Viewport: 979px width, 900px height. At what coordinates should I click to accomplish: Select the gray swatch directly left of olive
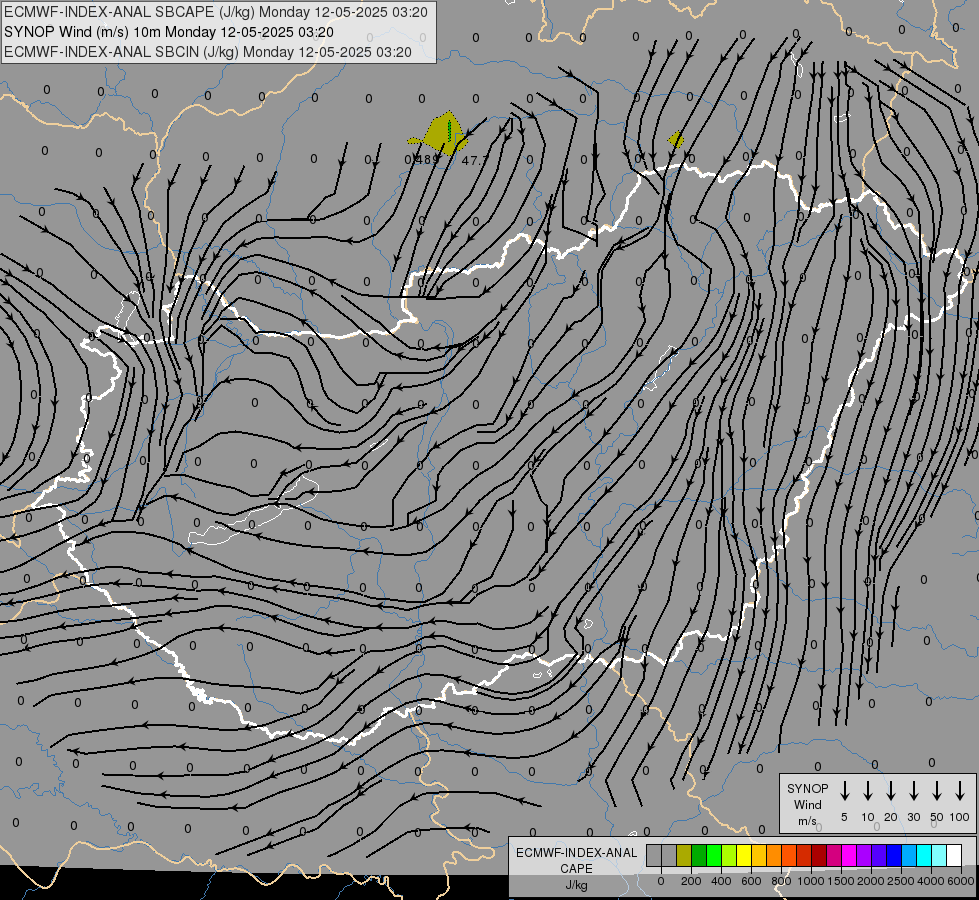[x=669, y=855]
